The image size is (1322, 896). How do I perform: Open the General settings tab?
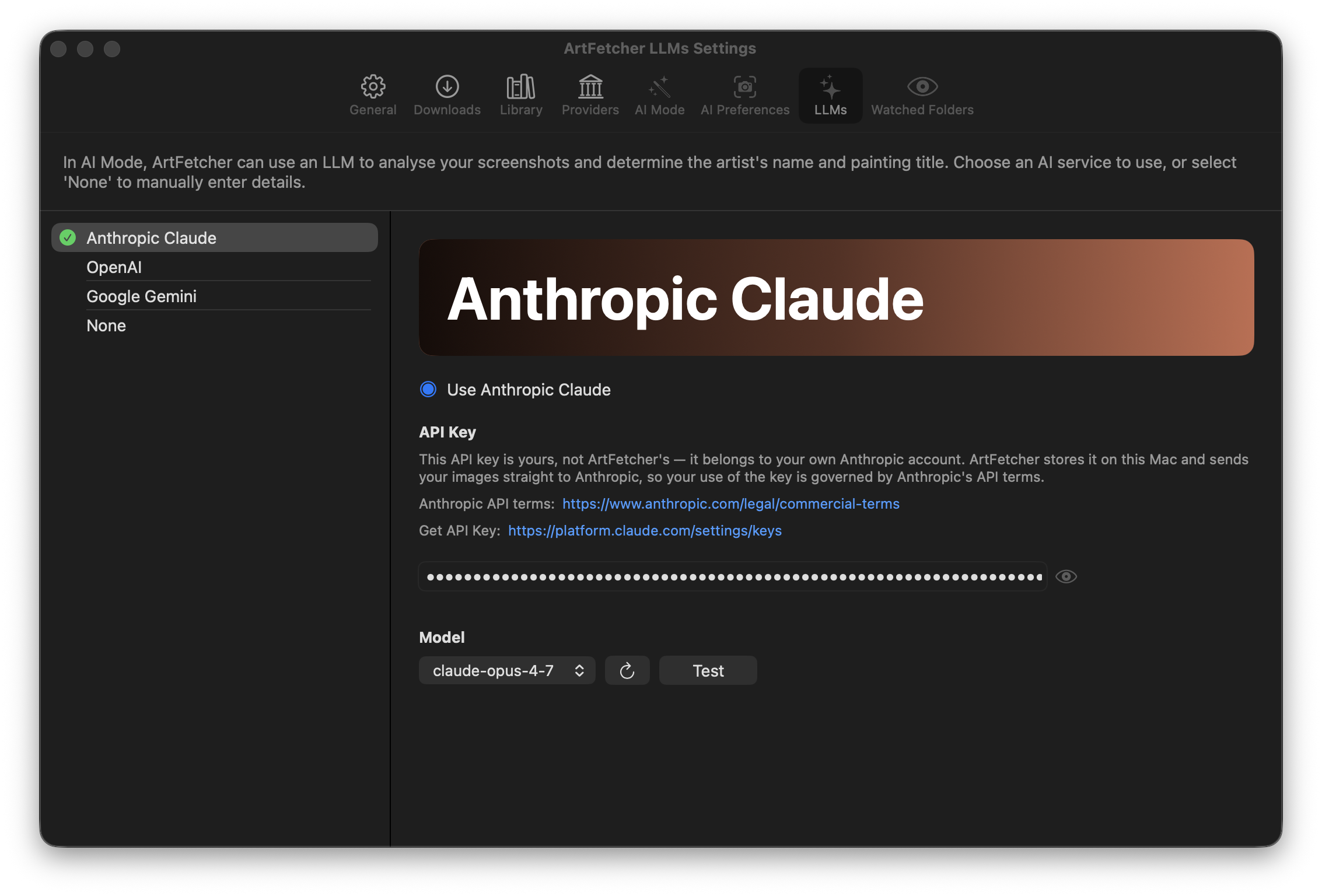point(373,96)
